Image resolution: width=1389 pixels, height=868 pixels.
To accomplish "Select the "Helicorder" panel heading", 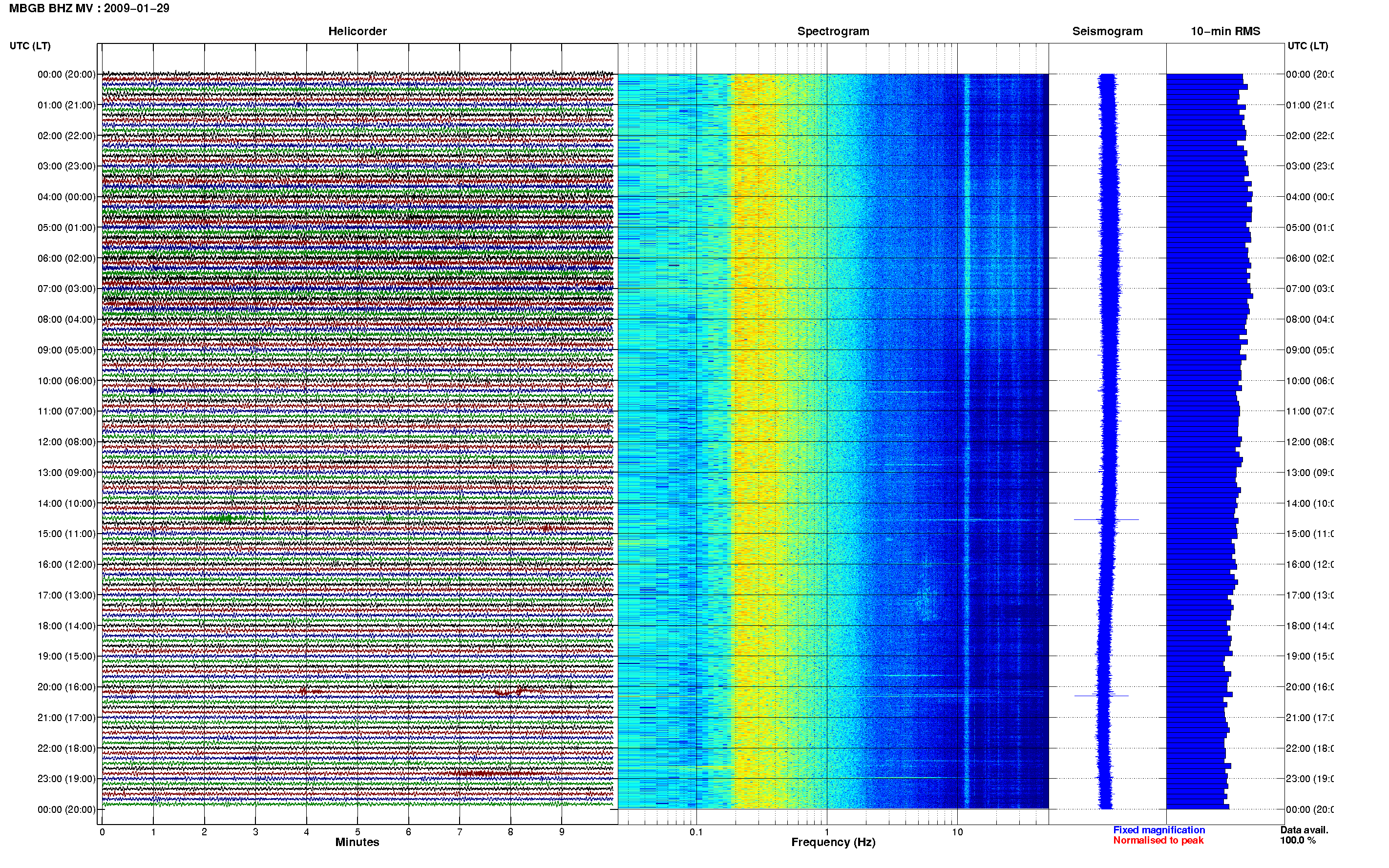I will pyautogui.click(x=357, y=31).
